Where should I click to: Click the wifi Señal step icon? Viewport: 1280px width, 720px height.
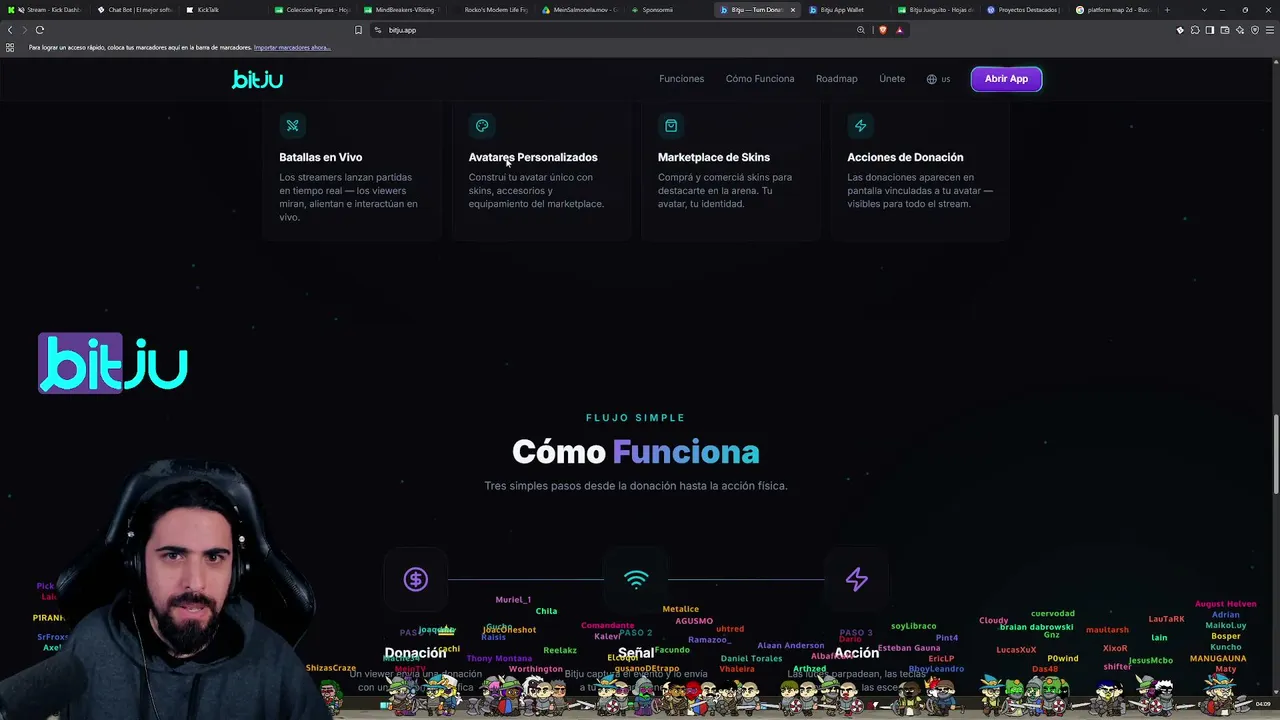point(636,579)
